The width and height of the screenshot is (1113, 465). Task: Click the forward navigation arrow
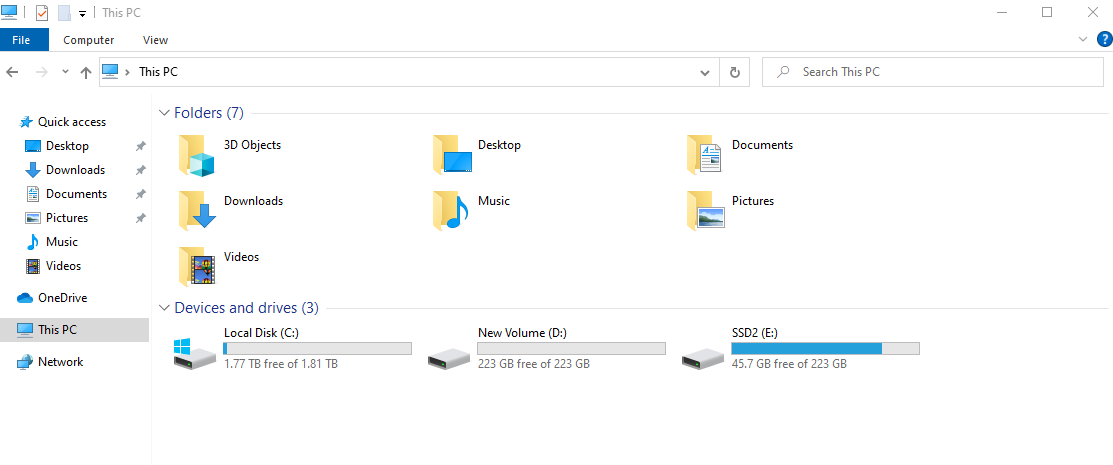point(41,72)
